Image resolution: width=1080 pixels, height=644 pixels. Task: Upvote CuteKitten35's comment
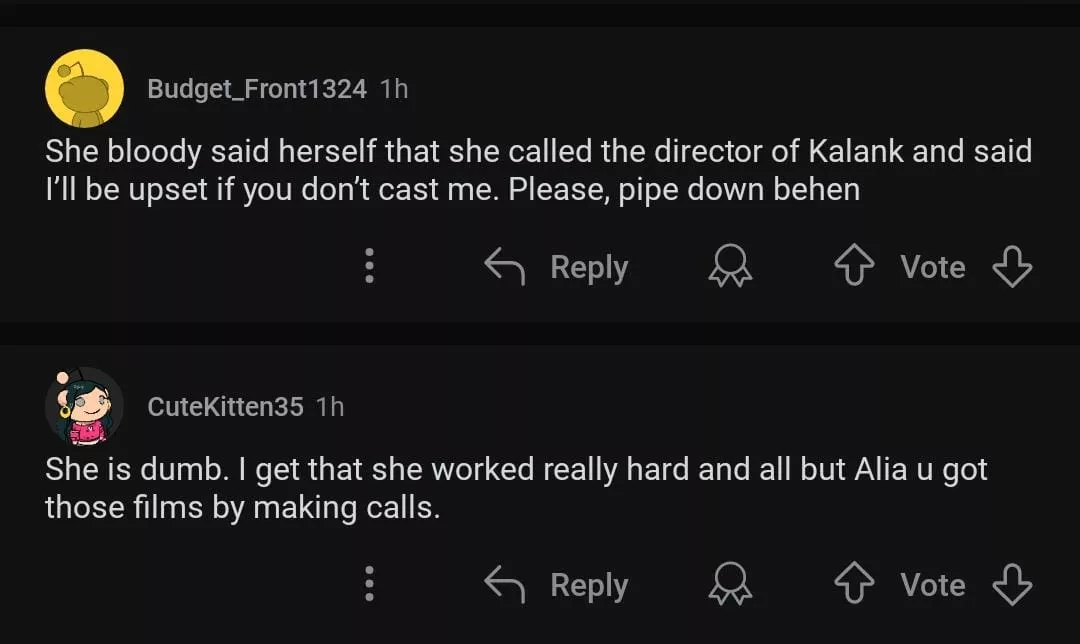pyautogui.click(x=853, y=585)
